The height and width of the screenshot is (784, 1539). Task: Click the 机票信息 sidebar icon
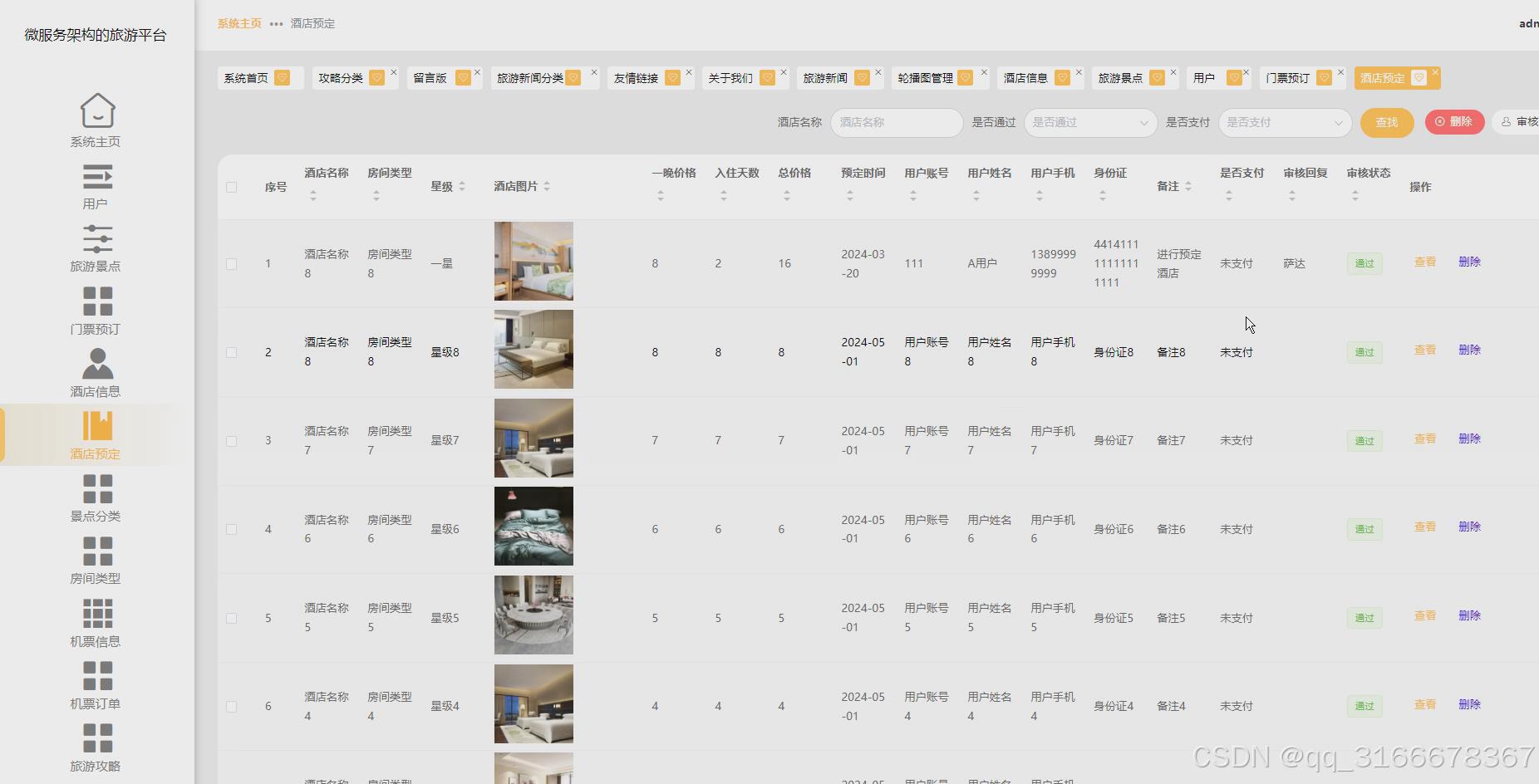tap(96, 620)
